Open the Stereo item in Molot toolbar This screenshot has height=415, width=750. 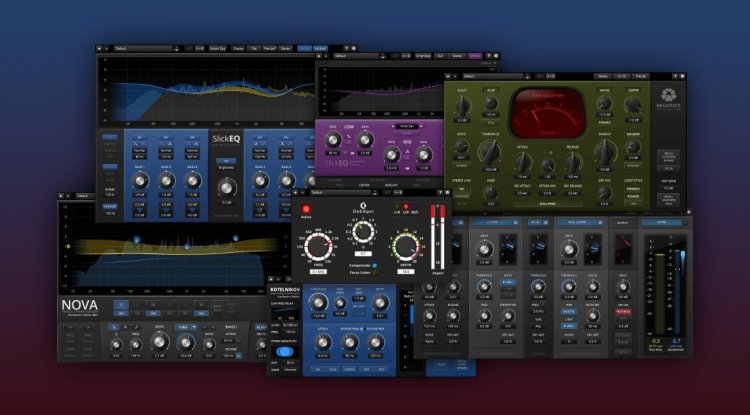pos(603,76)
